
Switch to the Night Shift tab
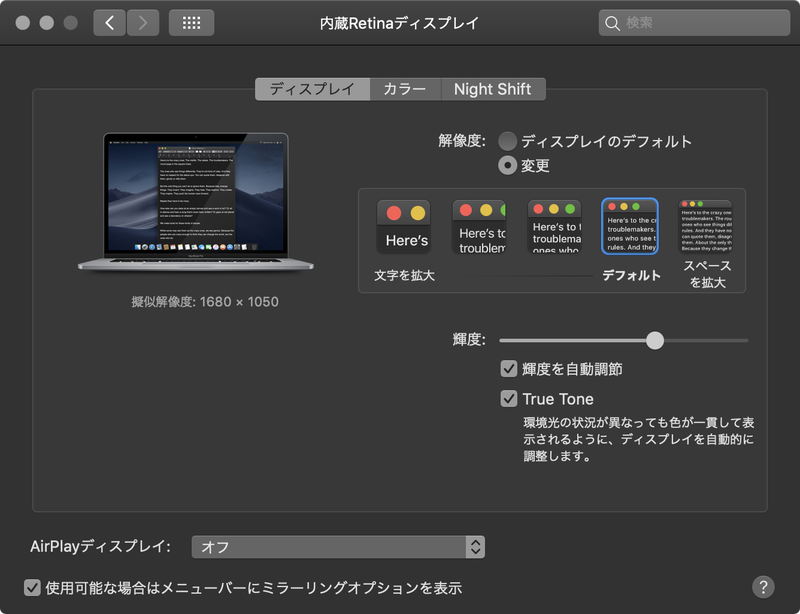pos(493,89)
